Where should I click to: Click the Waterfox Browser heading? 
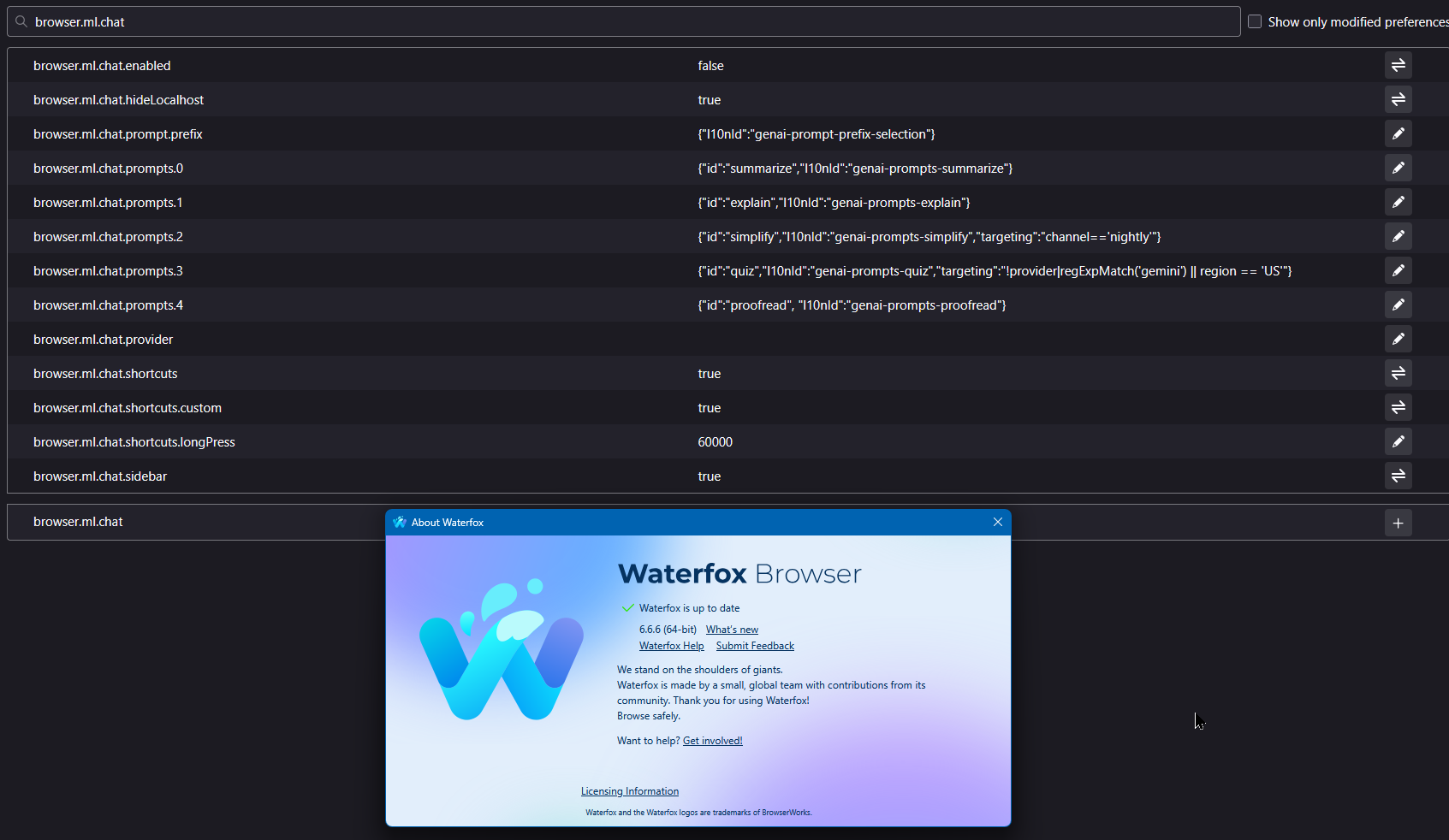tap(739, 573)
